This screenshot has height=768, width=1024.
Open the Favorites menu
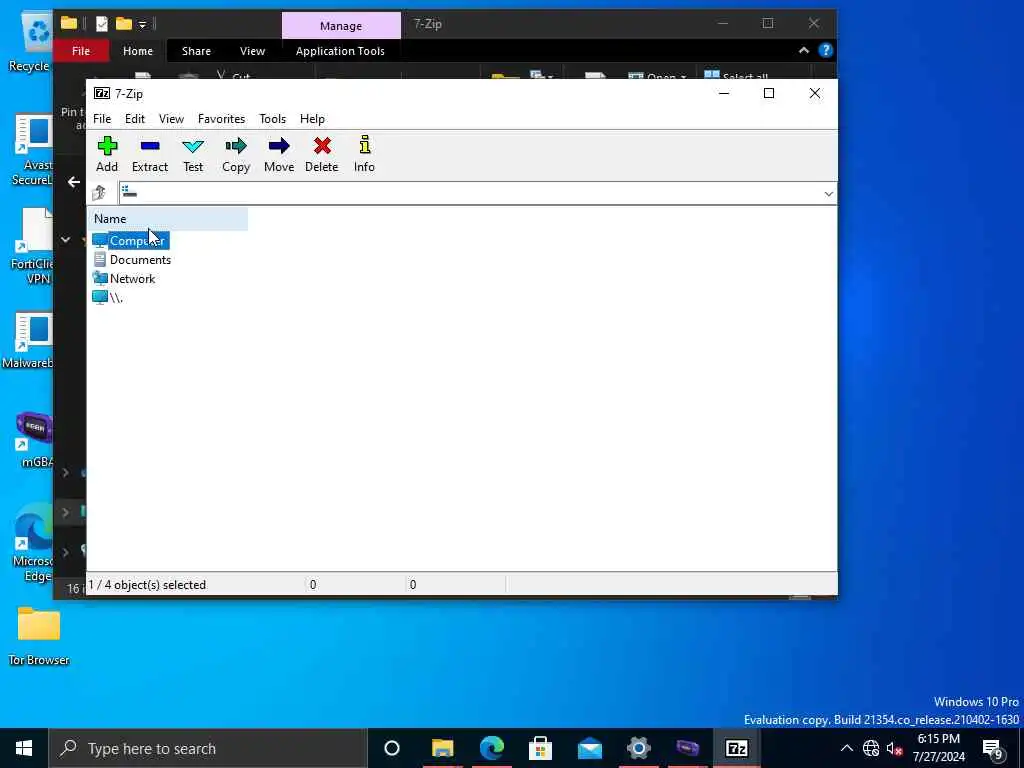(x=221, y=119)
